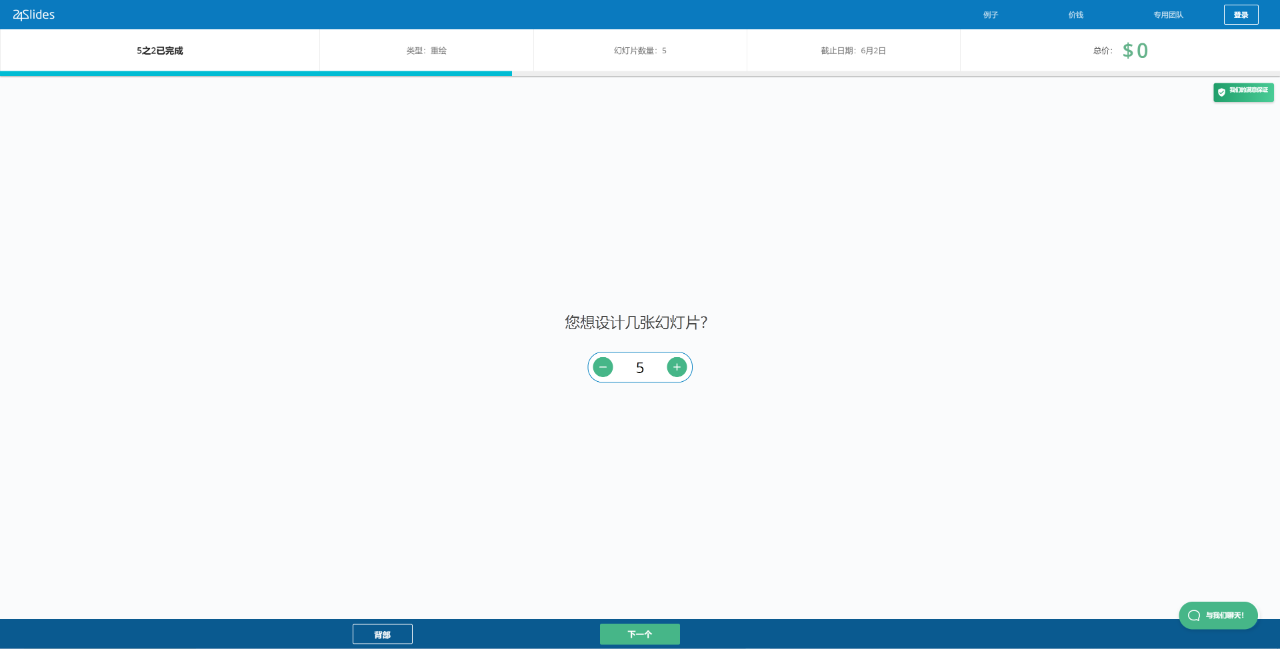Click the 幻灯片数量: 5 summary field
Viewport: 1280px width, 649px height.
click(640, 50)
